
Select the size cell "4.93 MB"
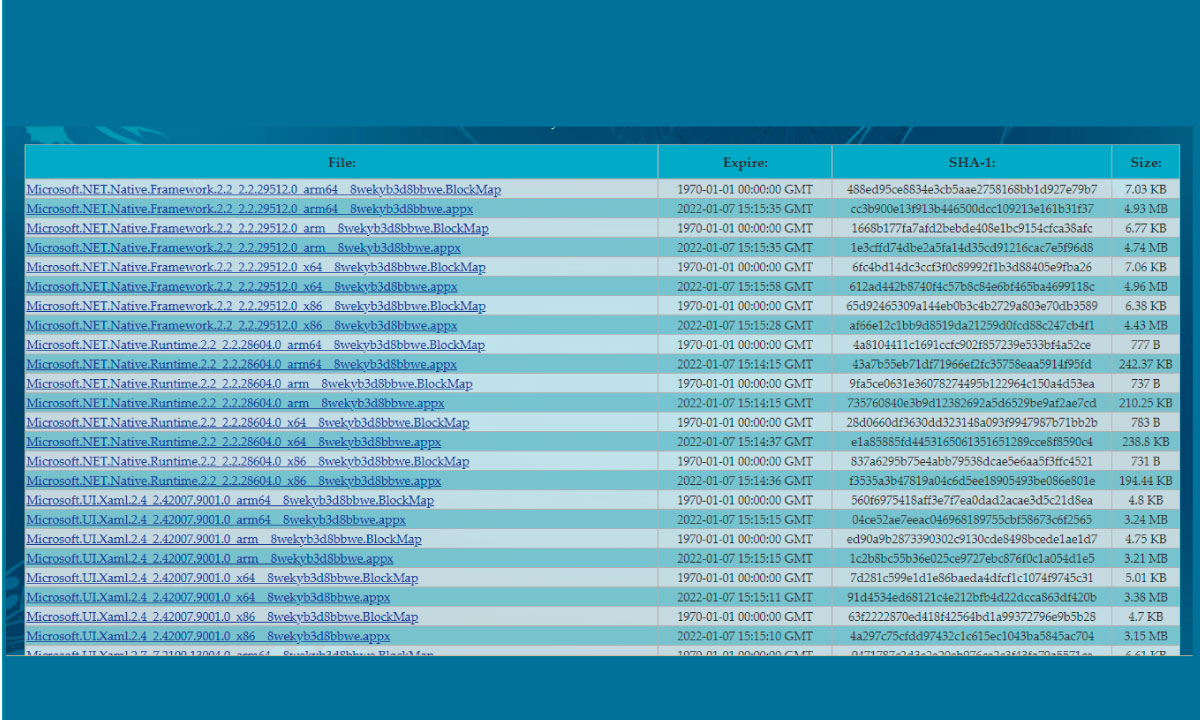pos(1146,209)
